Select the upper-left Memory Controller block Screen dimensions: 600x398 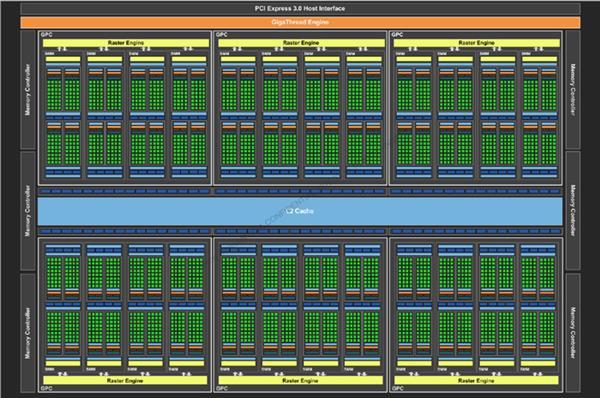click(x=28, y=90)
